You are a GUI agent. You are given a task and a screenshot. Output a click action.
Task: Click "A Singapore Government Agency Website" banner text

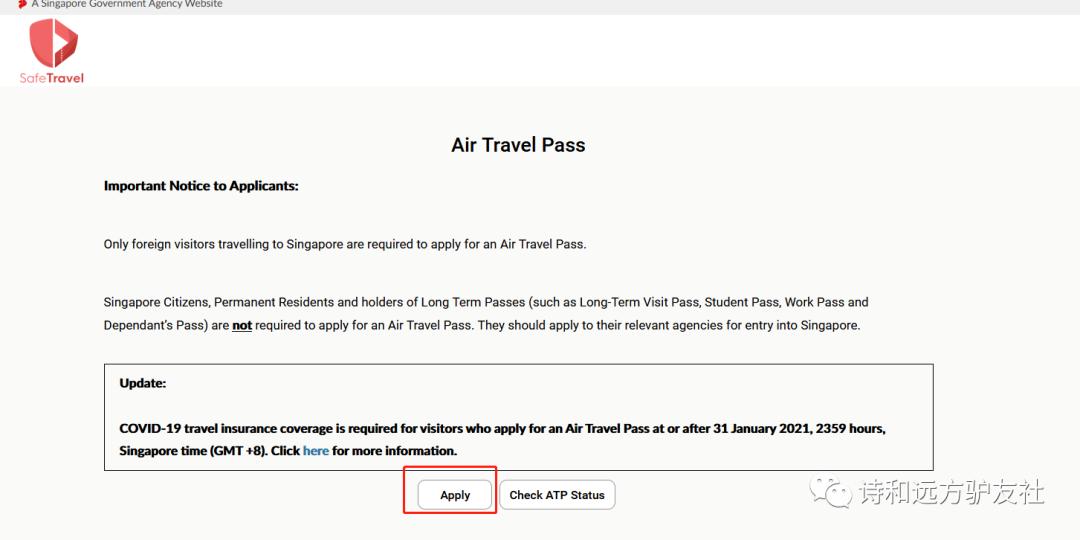click(x=127, y=4)
